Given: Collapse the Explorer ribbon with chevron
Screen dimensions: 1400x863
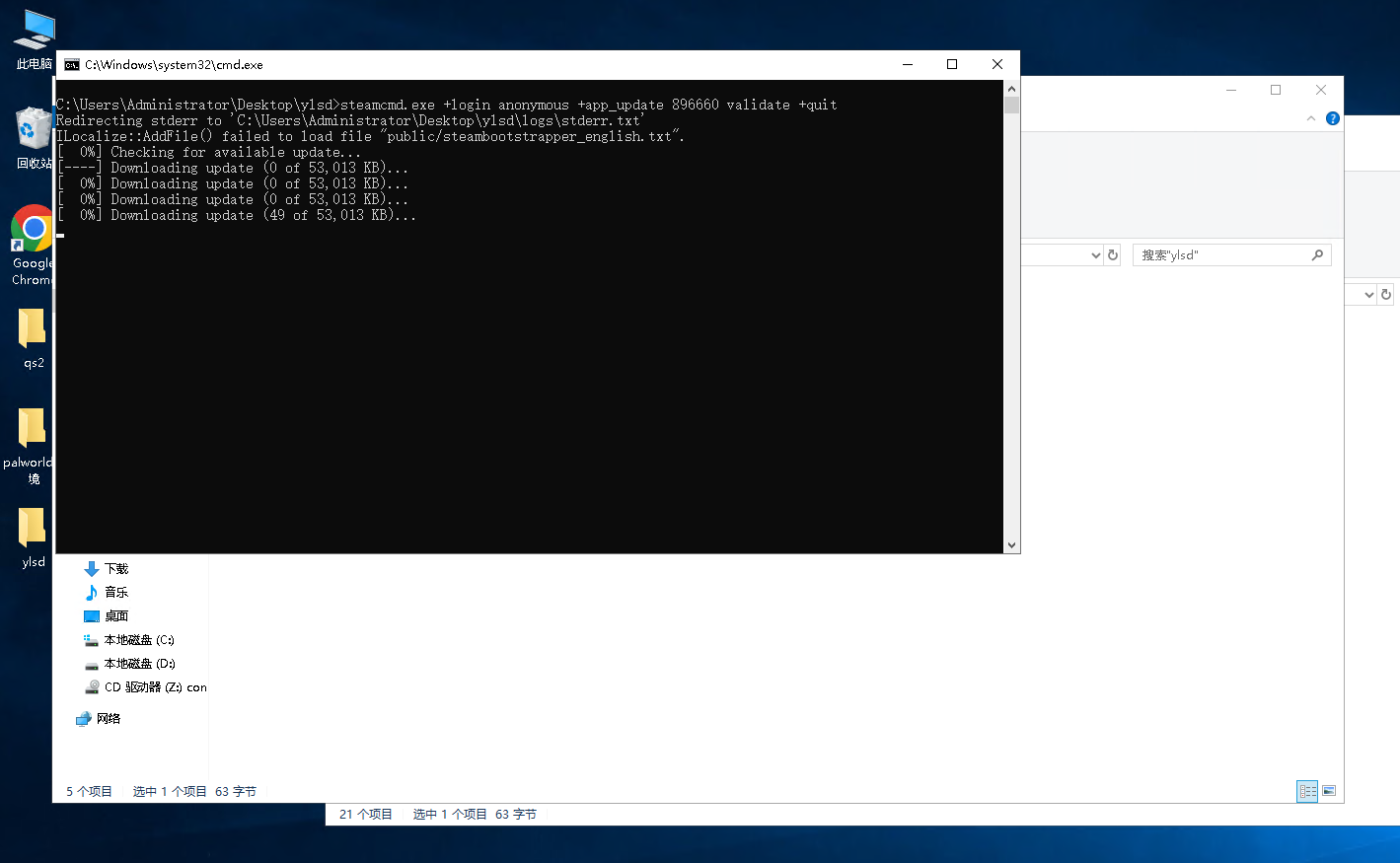Looking at the screenshot, I should click(1311, 118).
